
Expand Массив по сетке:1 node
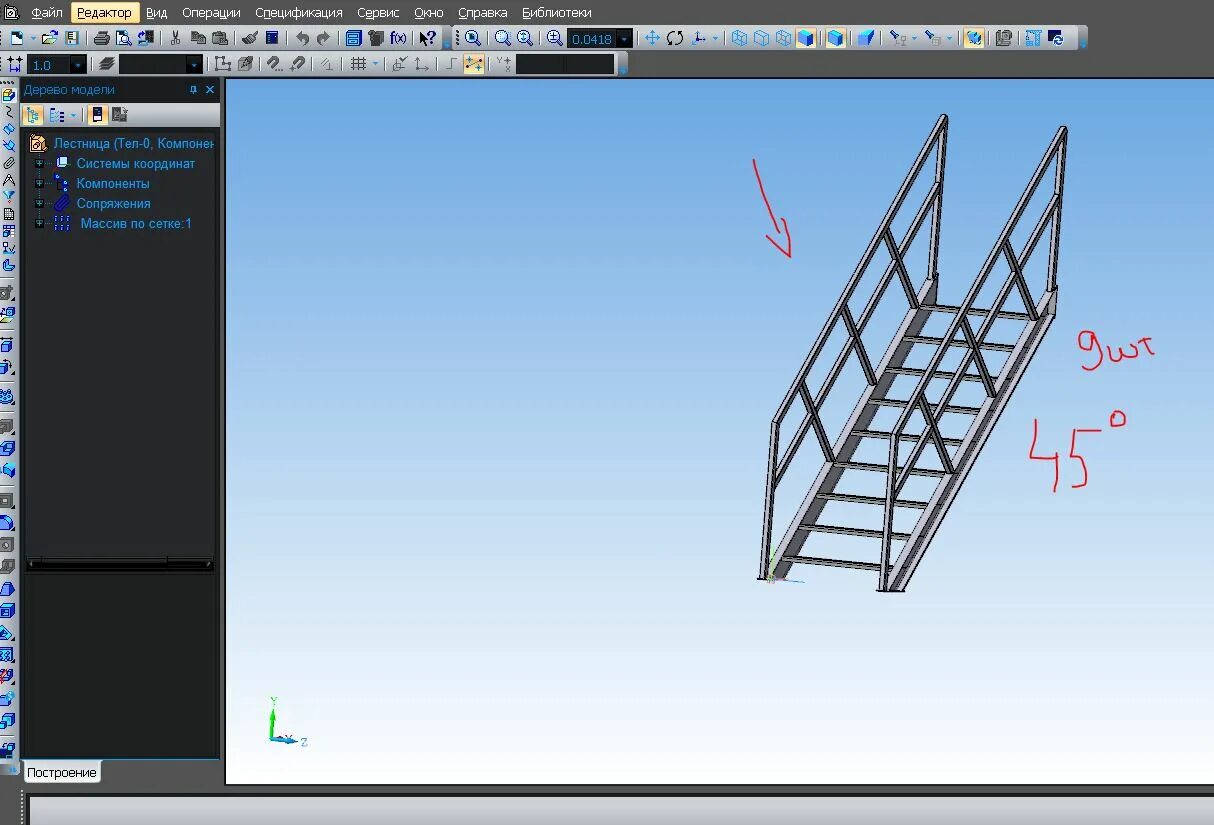39,223
